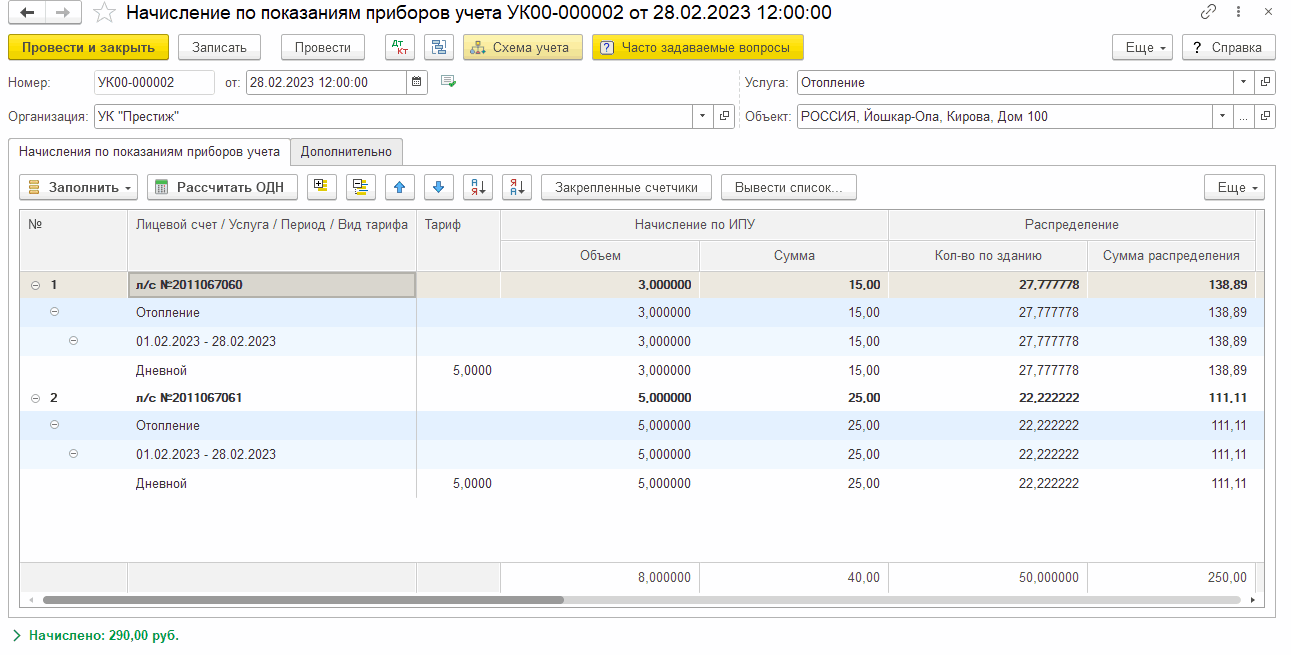Click Провести и закрыть button
1291x655 pixels.
tap(88, 48)
